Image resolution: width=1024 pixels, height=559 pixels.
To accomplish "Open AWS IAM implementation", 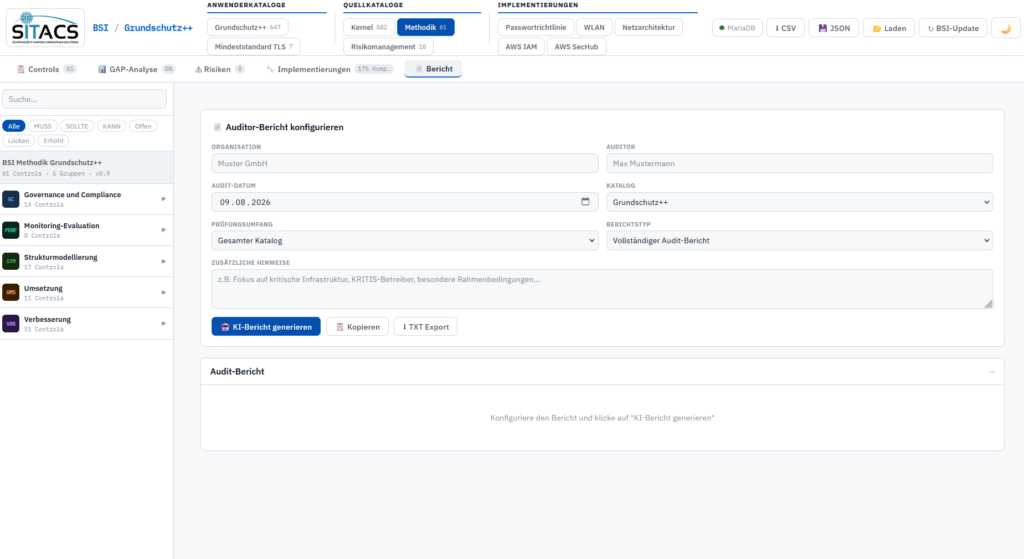I will pyautogui.click(x=521, y=46).
